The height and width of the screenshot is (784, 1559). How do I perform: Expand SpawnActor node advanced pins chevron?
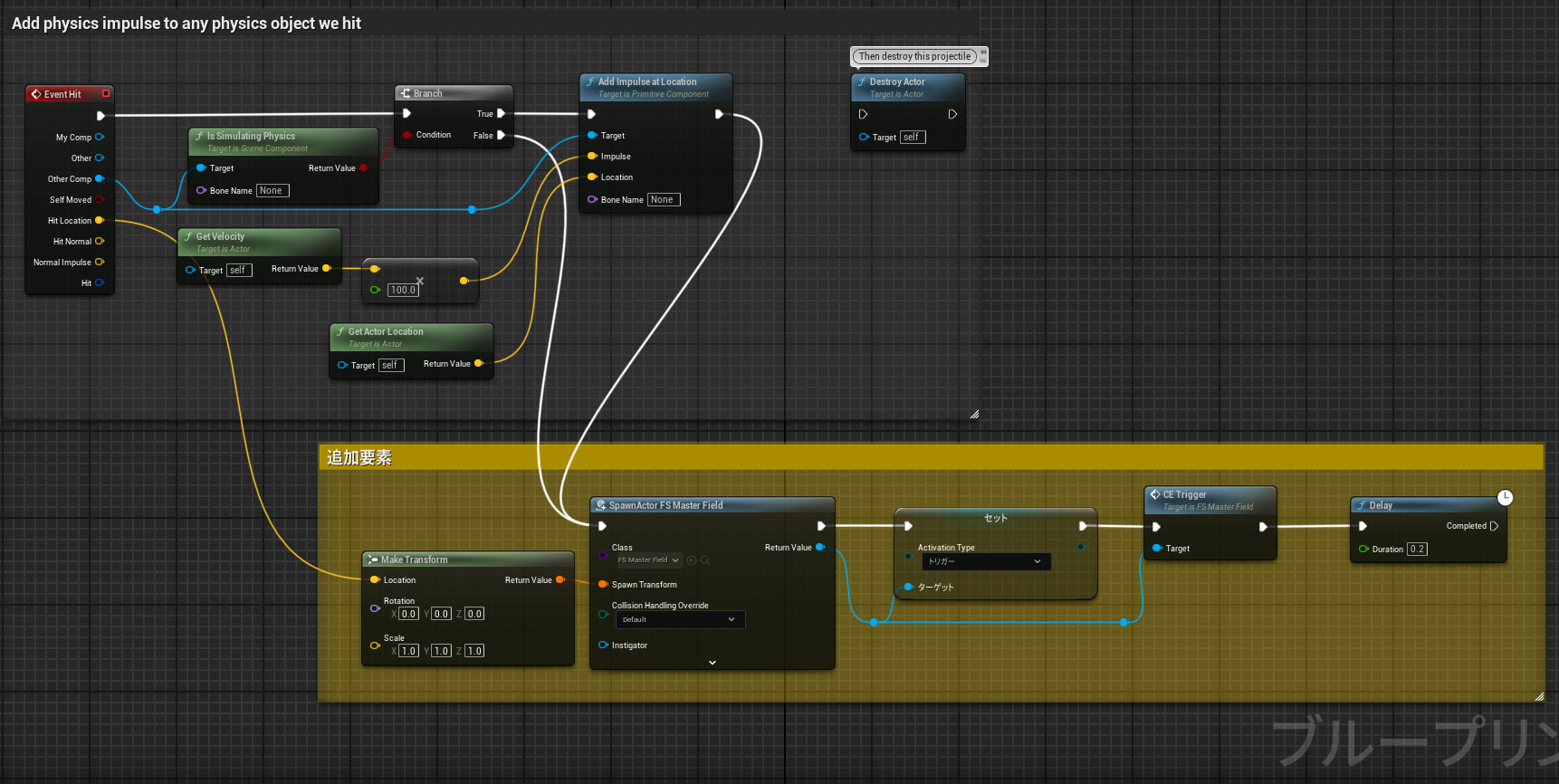point(713,663)
